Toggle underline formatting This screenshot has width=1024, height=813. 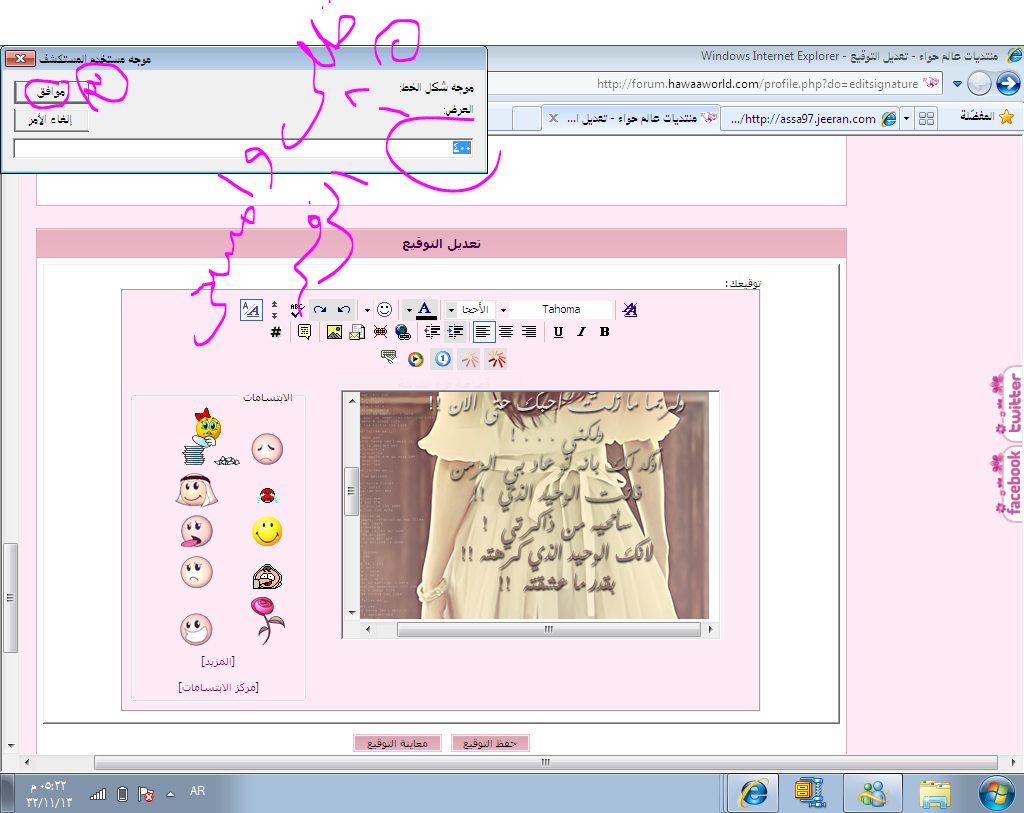pyautogui.click(x=558, y=332)
